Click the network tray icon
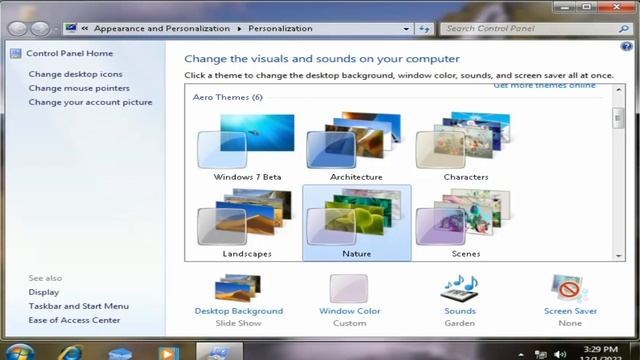The height and width of the screenshot is (360, 640). click(541, 355)
